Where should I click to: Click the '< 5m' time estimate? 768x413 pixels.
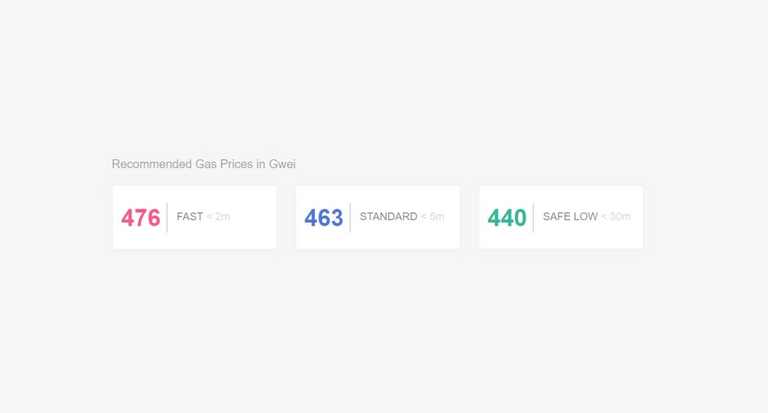click(432, 217)
